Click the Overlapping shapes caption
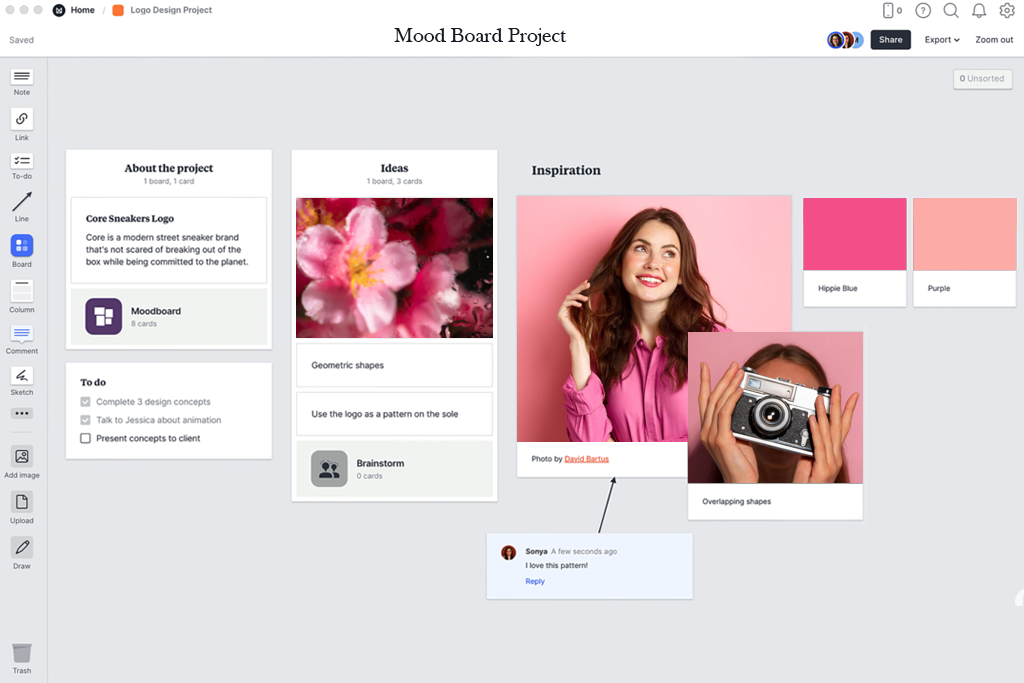 (x=736, y=501)
